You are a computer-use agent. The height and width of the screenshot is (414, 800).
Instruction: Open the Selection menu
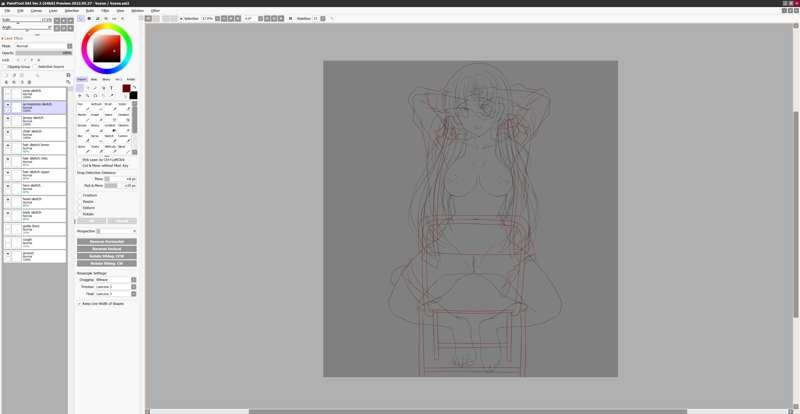coord(71,10)
